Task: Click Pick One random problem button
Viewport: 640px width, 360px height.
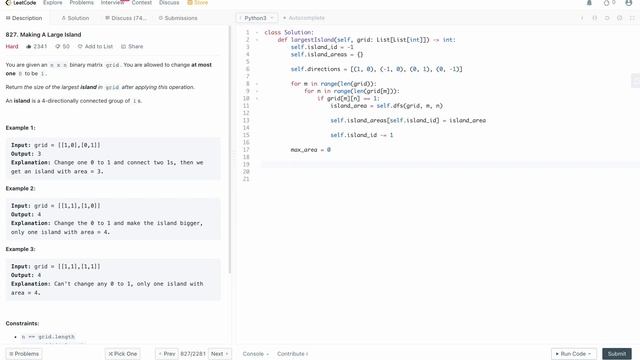Action: click(x=122, y=354)
